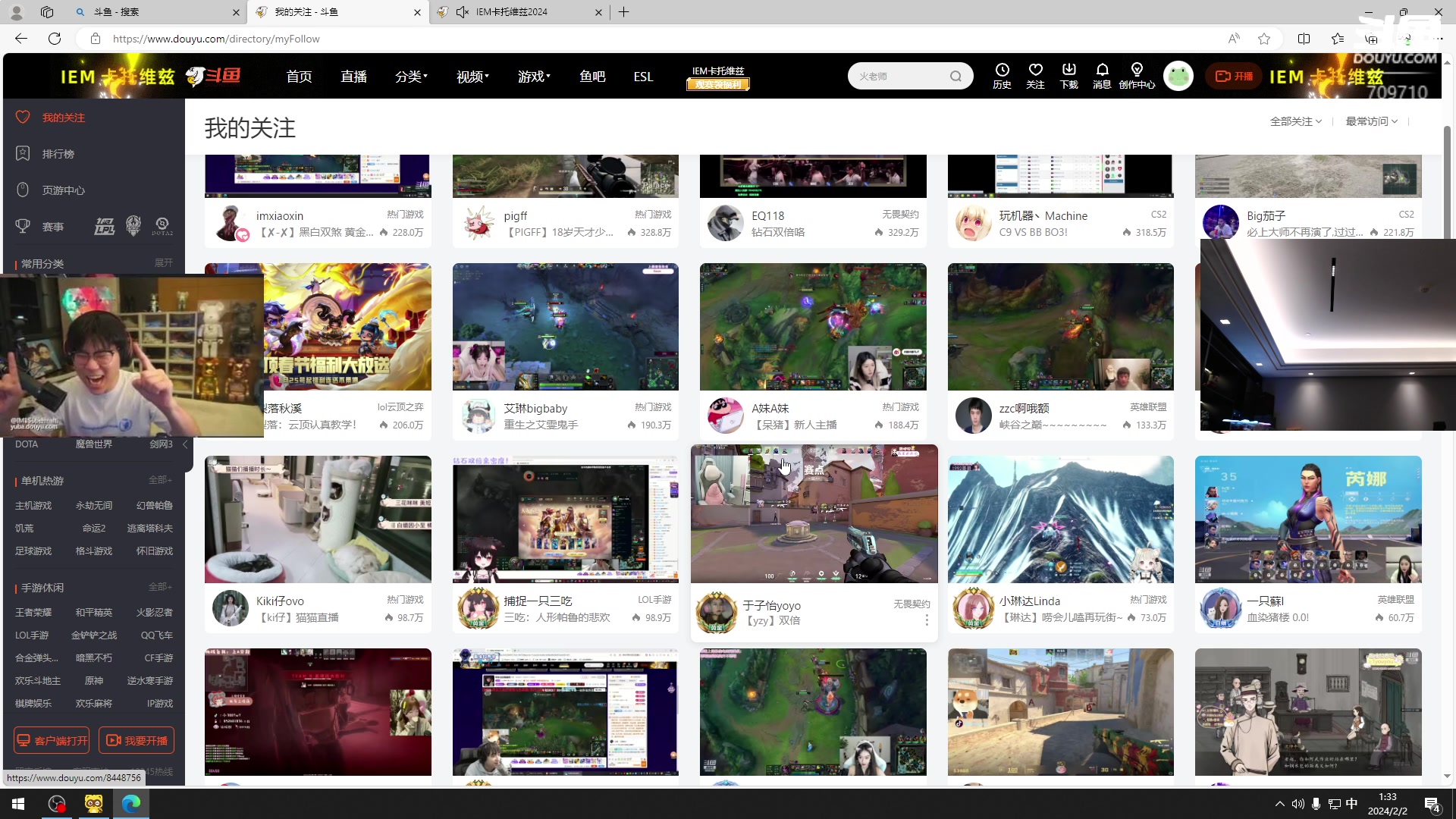
Task: Unmute the IEM卡托维兹2024 browser tab
Action: (x=462, y=12)
